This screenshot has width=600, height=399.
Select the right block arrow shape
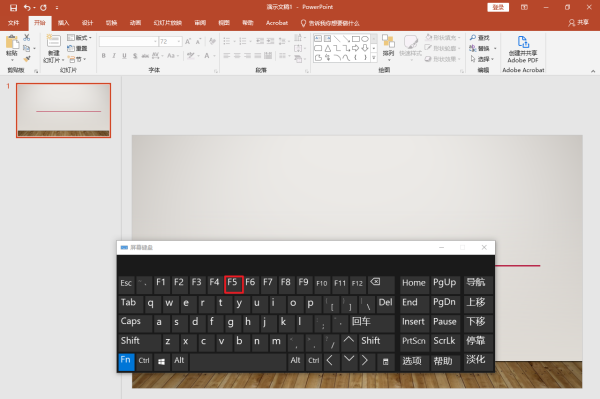click(x=355, y=48)
